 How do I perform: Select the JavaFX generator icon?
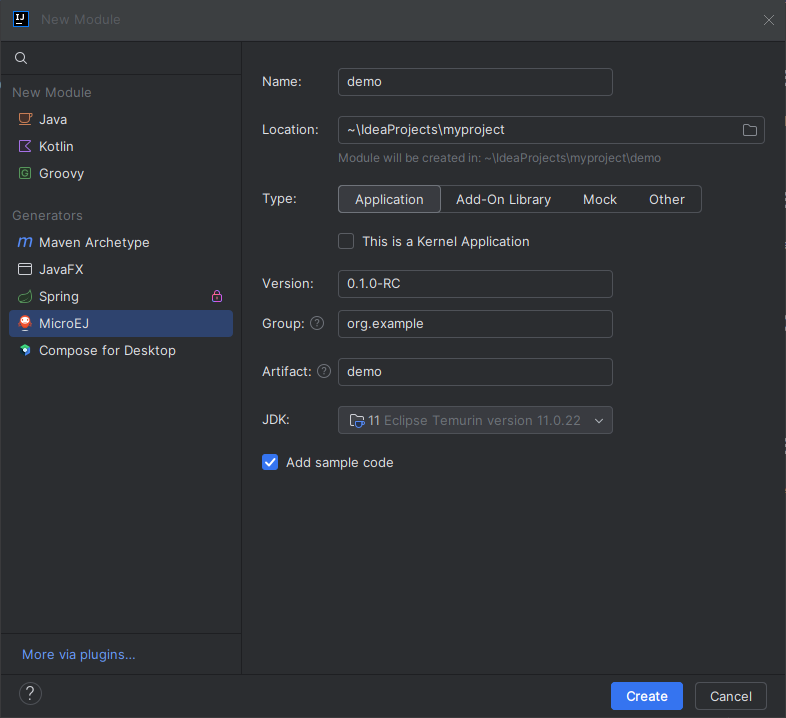pos(25,269)
